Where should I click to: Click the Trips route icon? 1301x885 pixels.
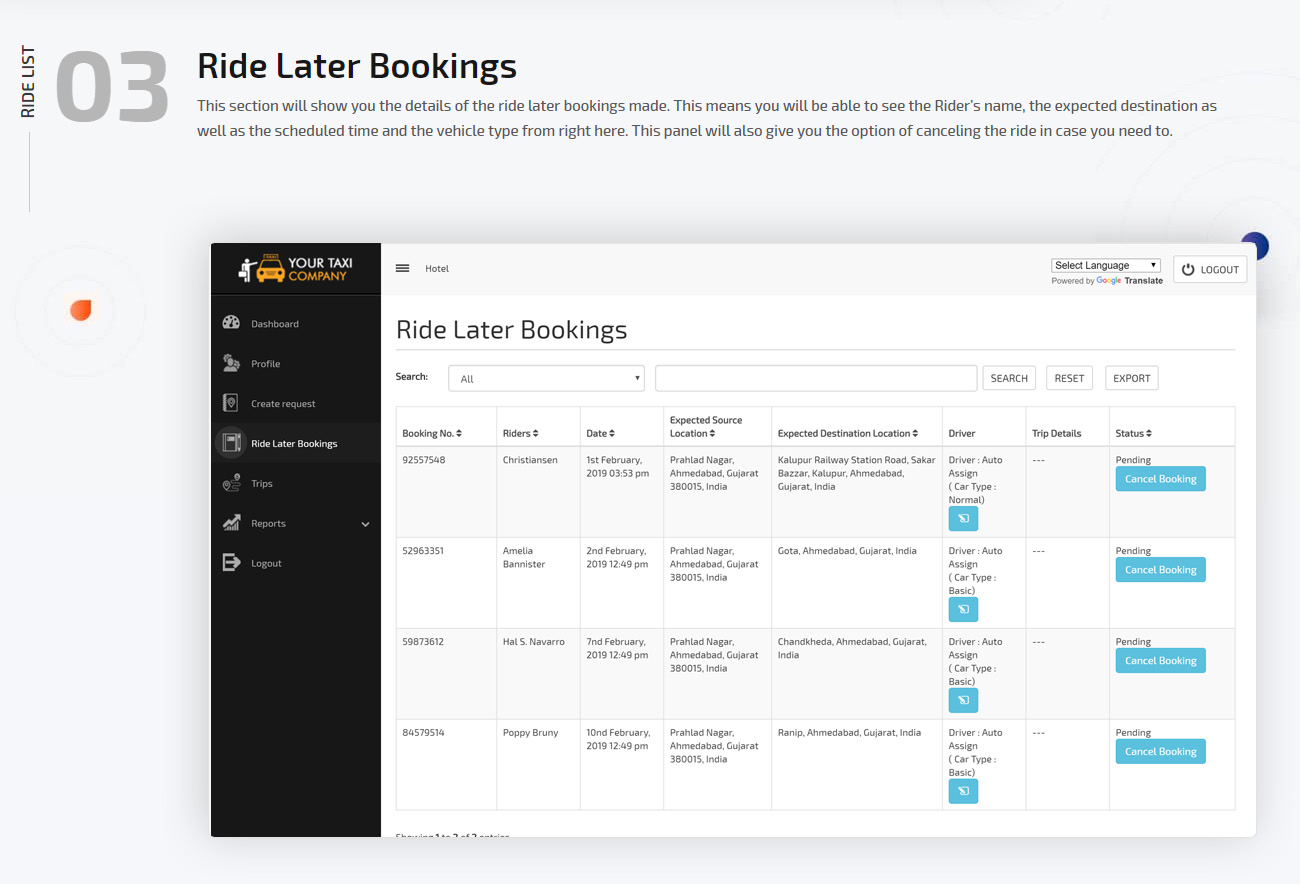[x=231, y=483]
